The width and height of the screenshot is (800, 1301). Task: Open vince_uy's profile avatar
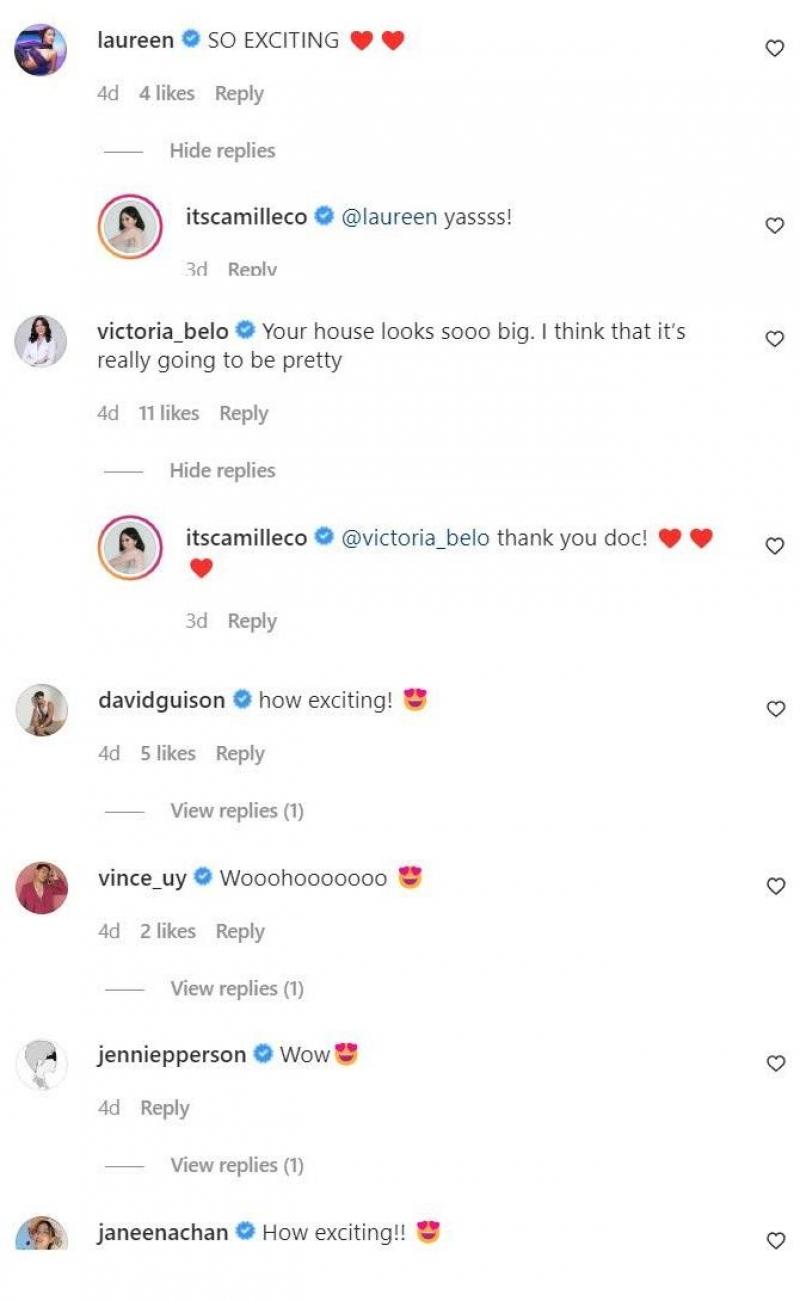click(41, 887)
